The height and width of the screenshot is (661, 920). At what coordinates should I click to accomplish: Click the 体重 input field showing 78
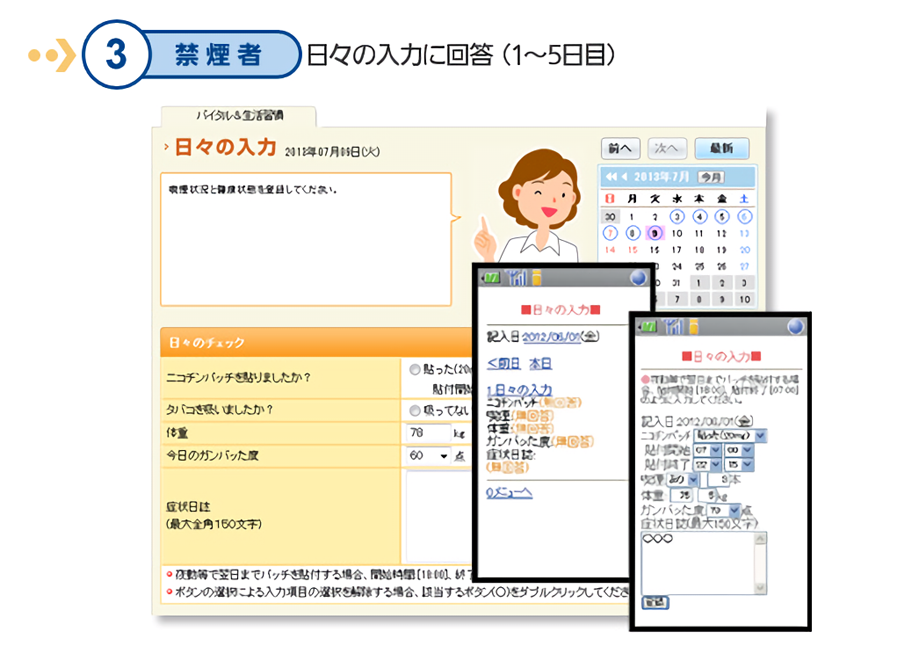coord(428,433)
